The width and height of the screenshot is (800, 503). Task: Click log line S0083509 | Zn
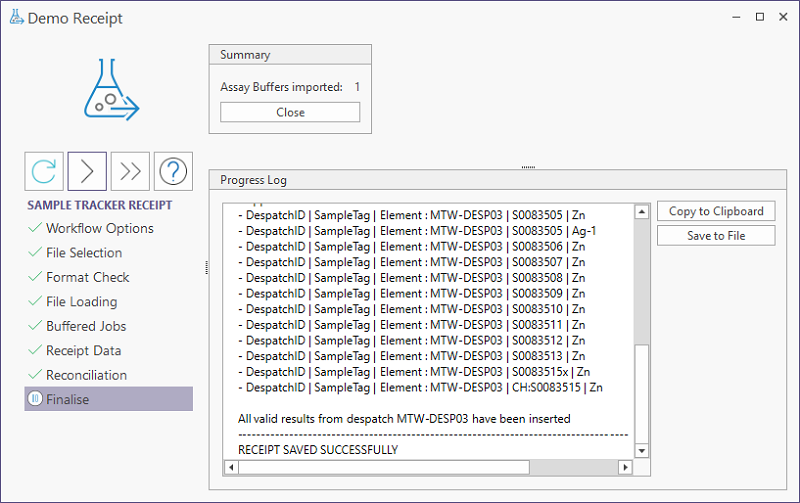tap(411, 293)
